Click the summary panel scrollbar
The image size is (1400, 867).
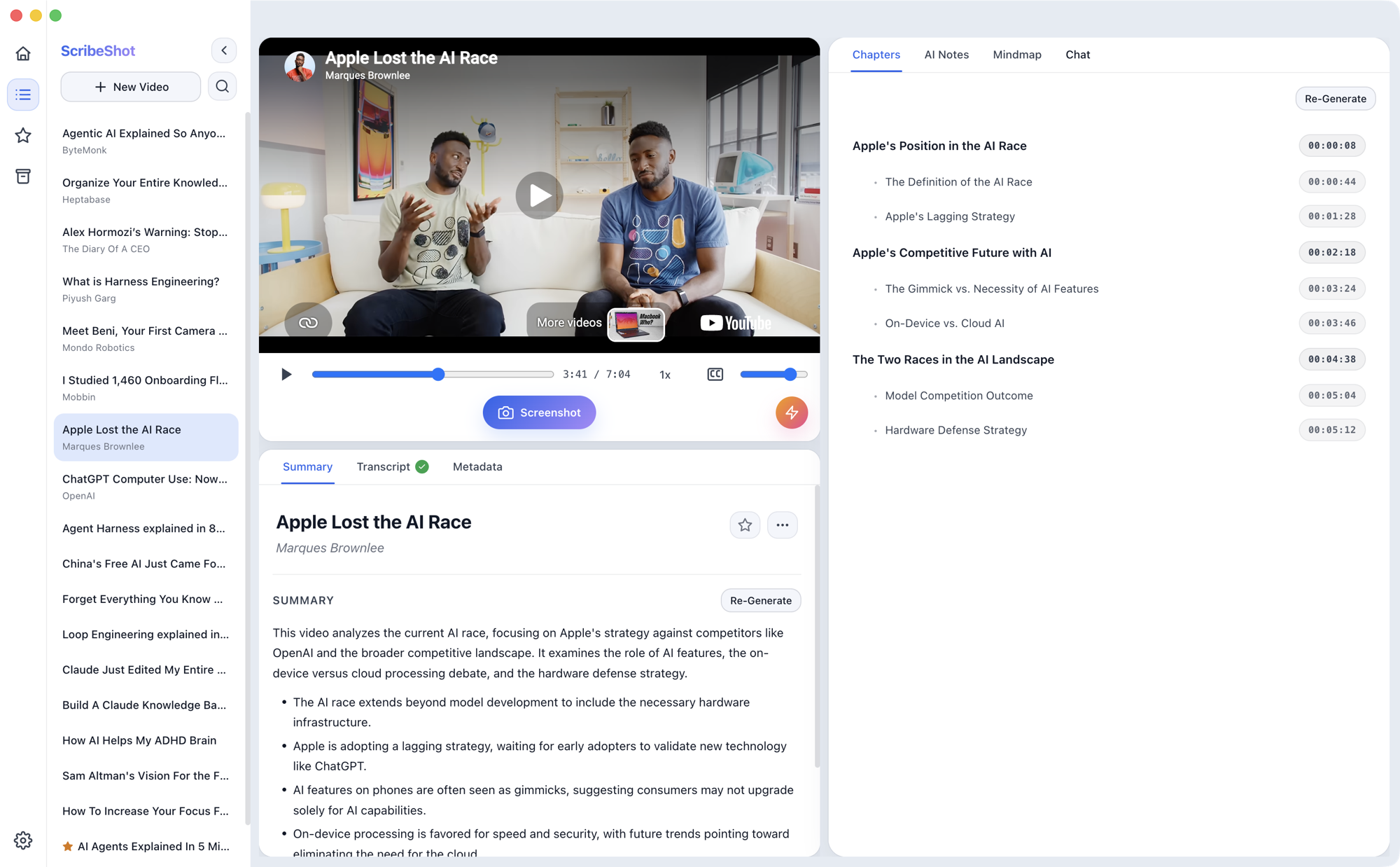pos(817,625)
